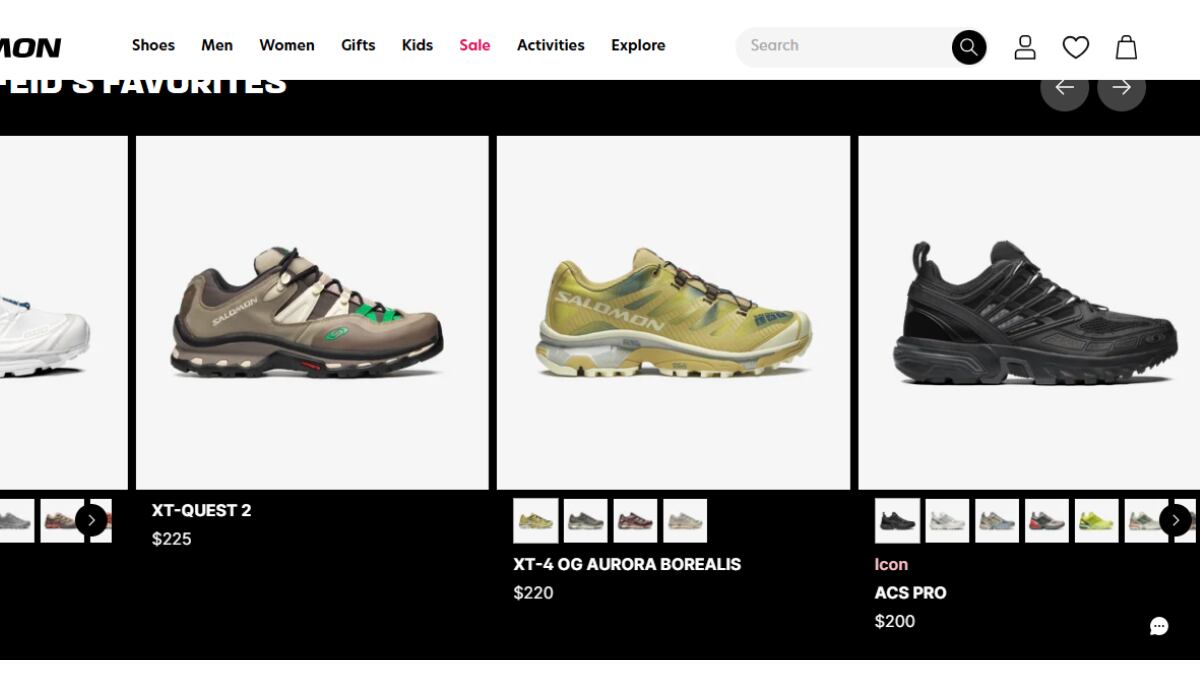Open the chat support bubble
This screenshot has width=1200, height=675.
point(1159,626)
